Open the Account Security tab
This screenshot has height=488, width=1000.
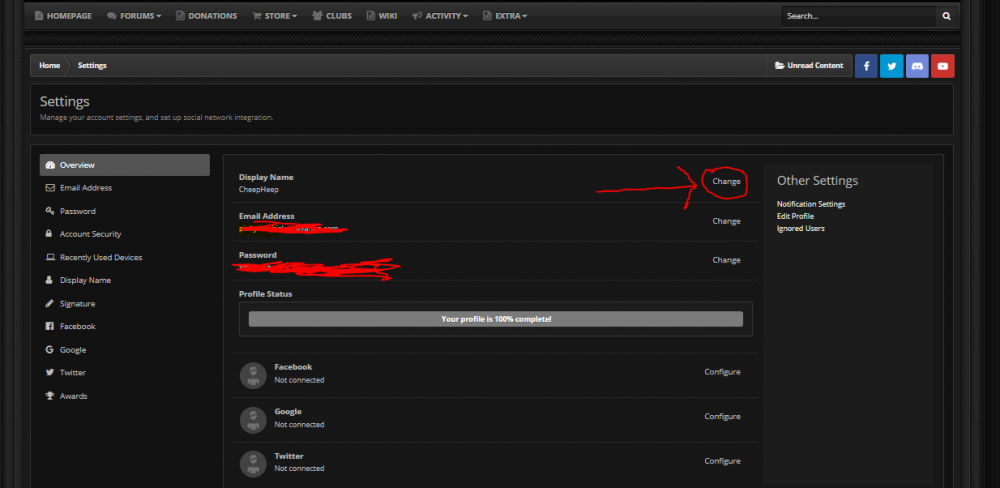124,234
